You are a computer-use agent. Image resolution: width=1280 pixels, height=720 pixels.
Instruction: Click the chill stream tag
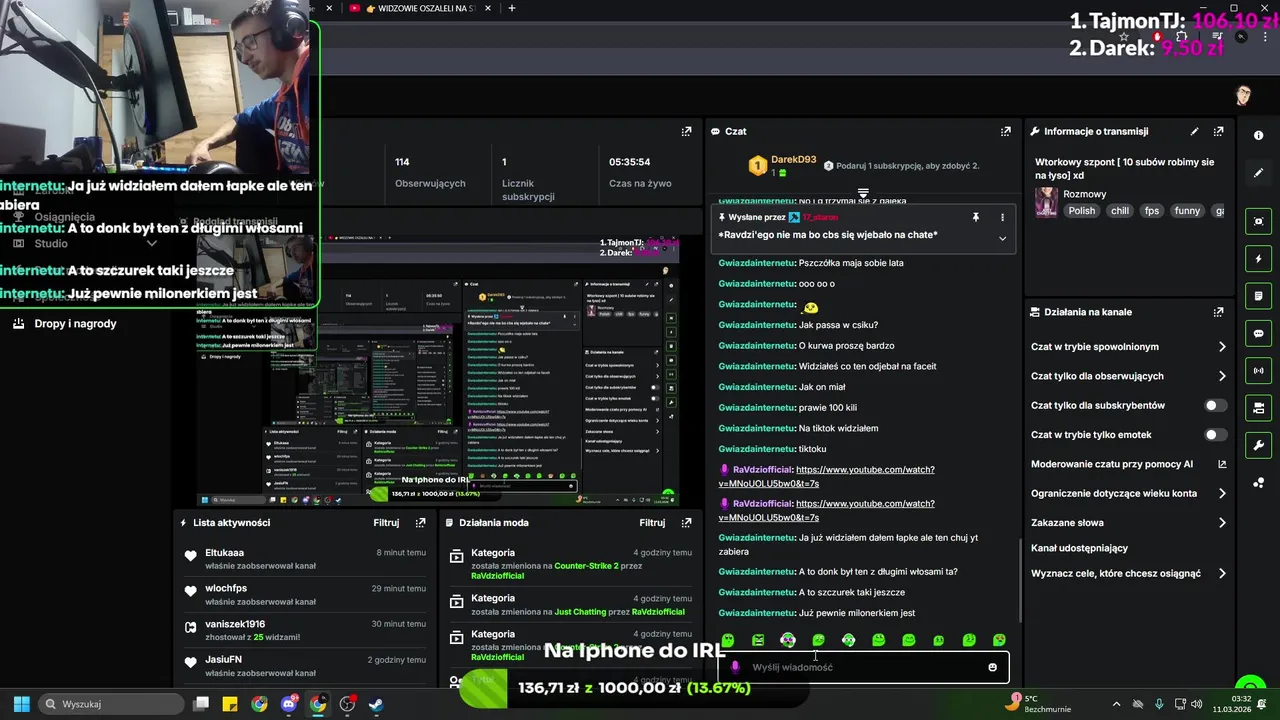[1120, 211]
